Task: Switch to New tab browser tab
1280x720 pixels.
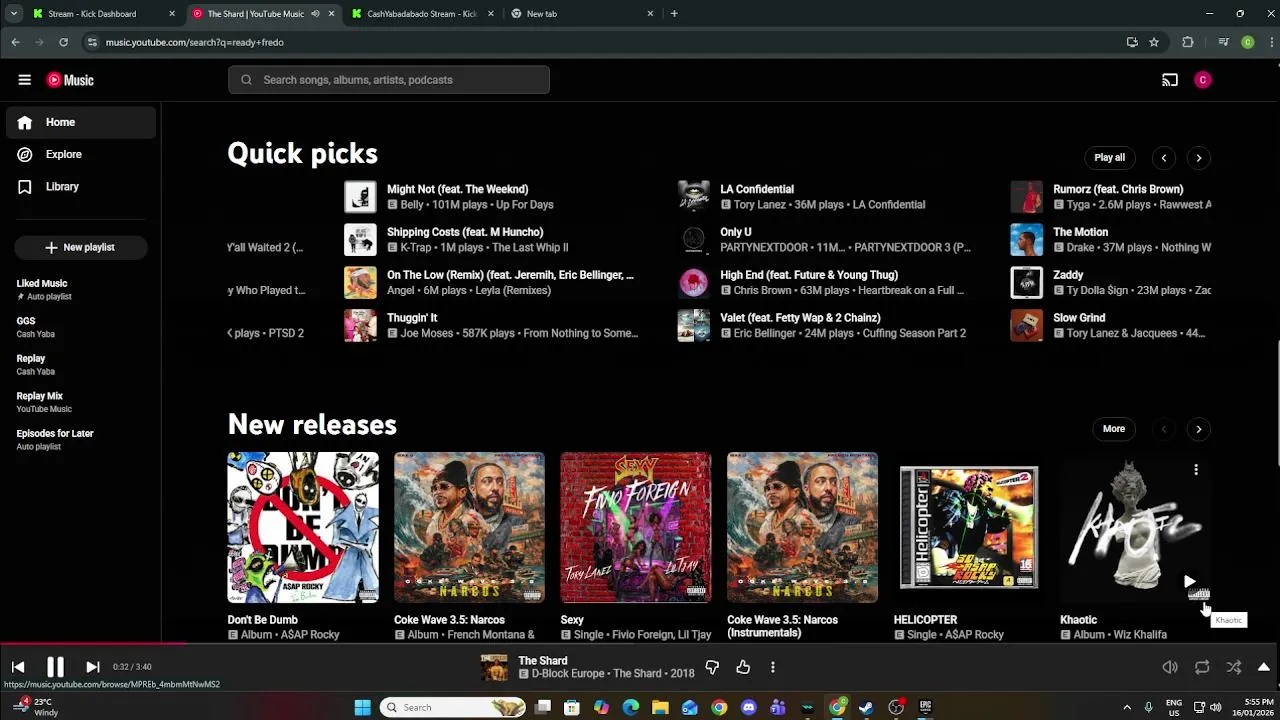Action: click(582, 14)
